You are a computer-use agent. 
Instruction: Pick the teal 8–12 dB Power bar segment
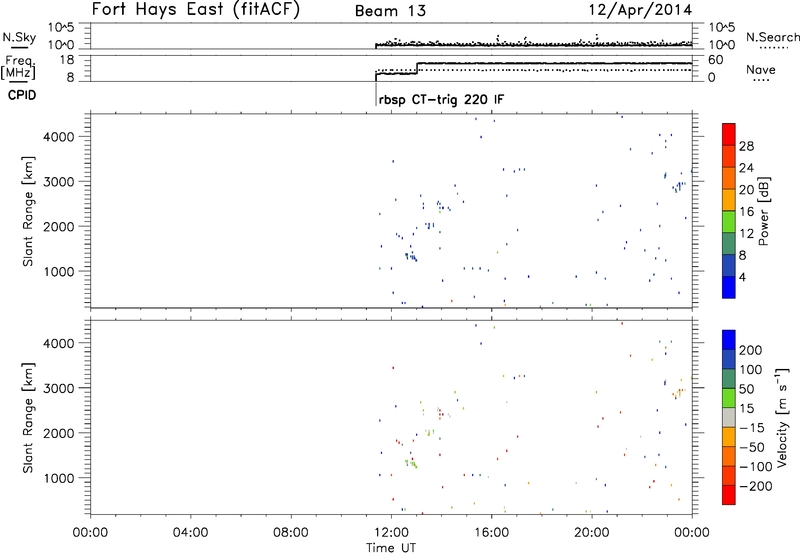pos(729,244)
